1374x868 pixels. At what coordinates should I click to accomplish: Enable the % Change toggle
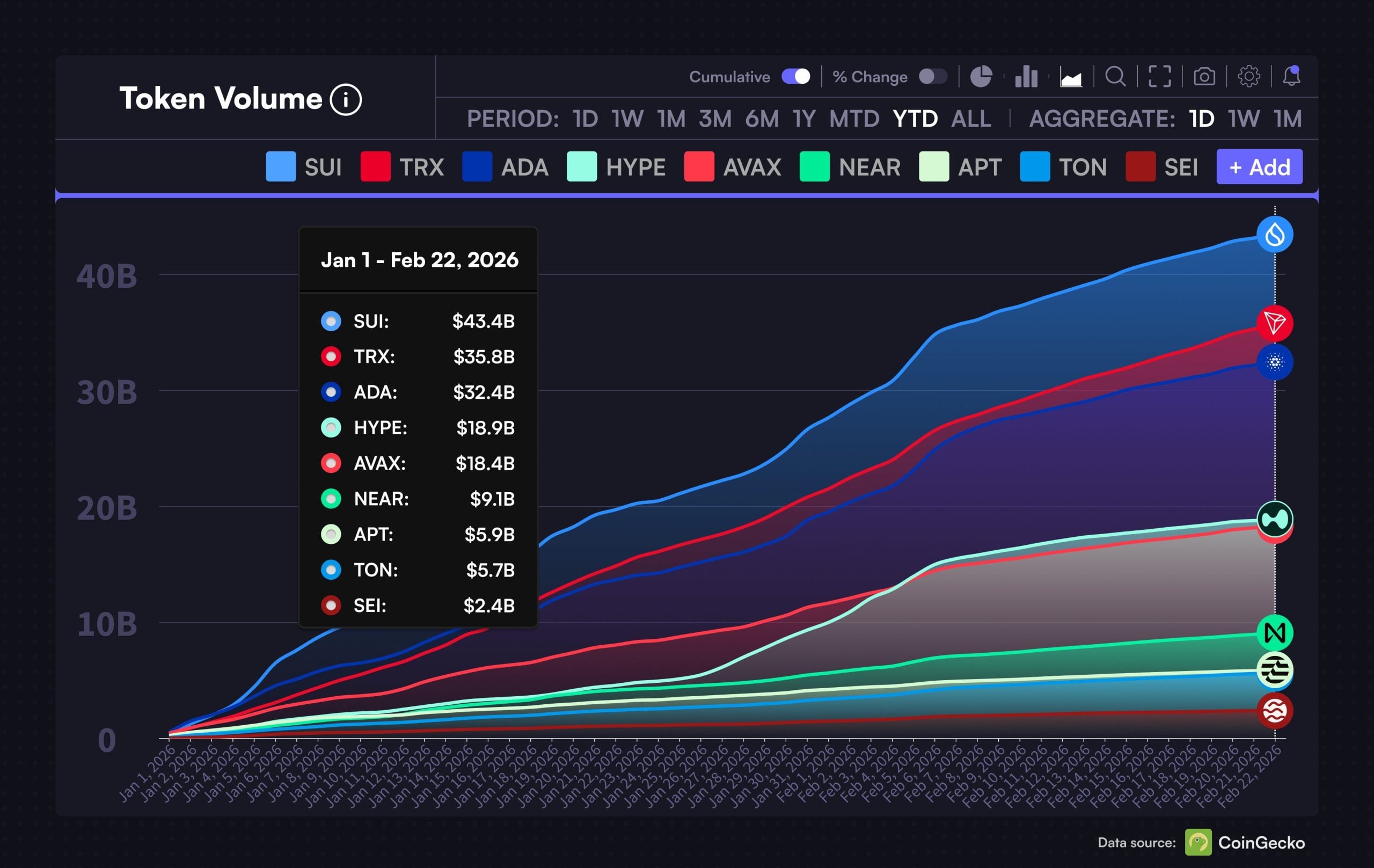(933, 76)
